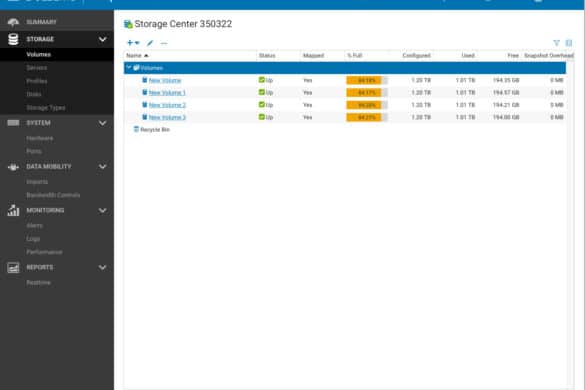Open the New Volume 1 link
This screenshot has height=390, width=585.
(167, 93)
